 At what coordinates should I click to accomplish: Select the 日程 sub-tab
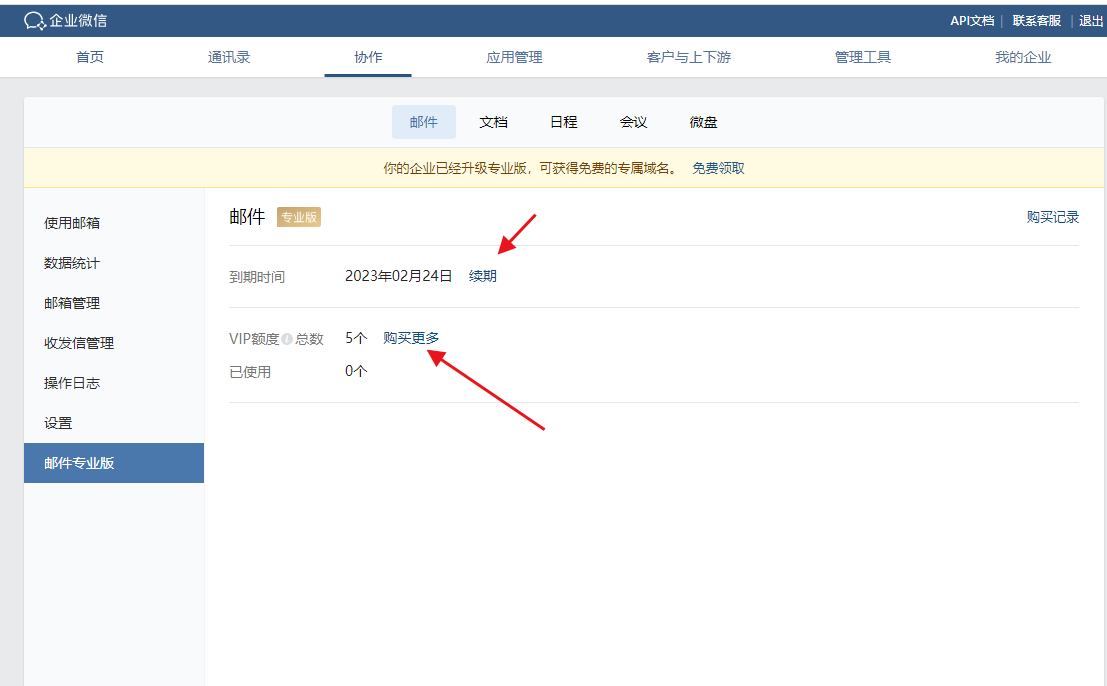563,122
